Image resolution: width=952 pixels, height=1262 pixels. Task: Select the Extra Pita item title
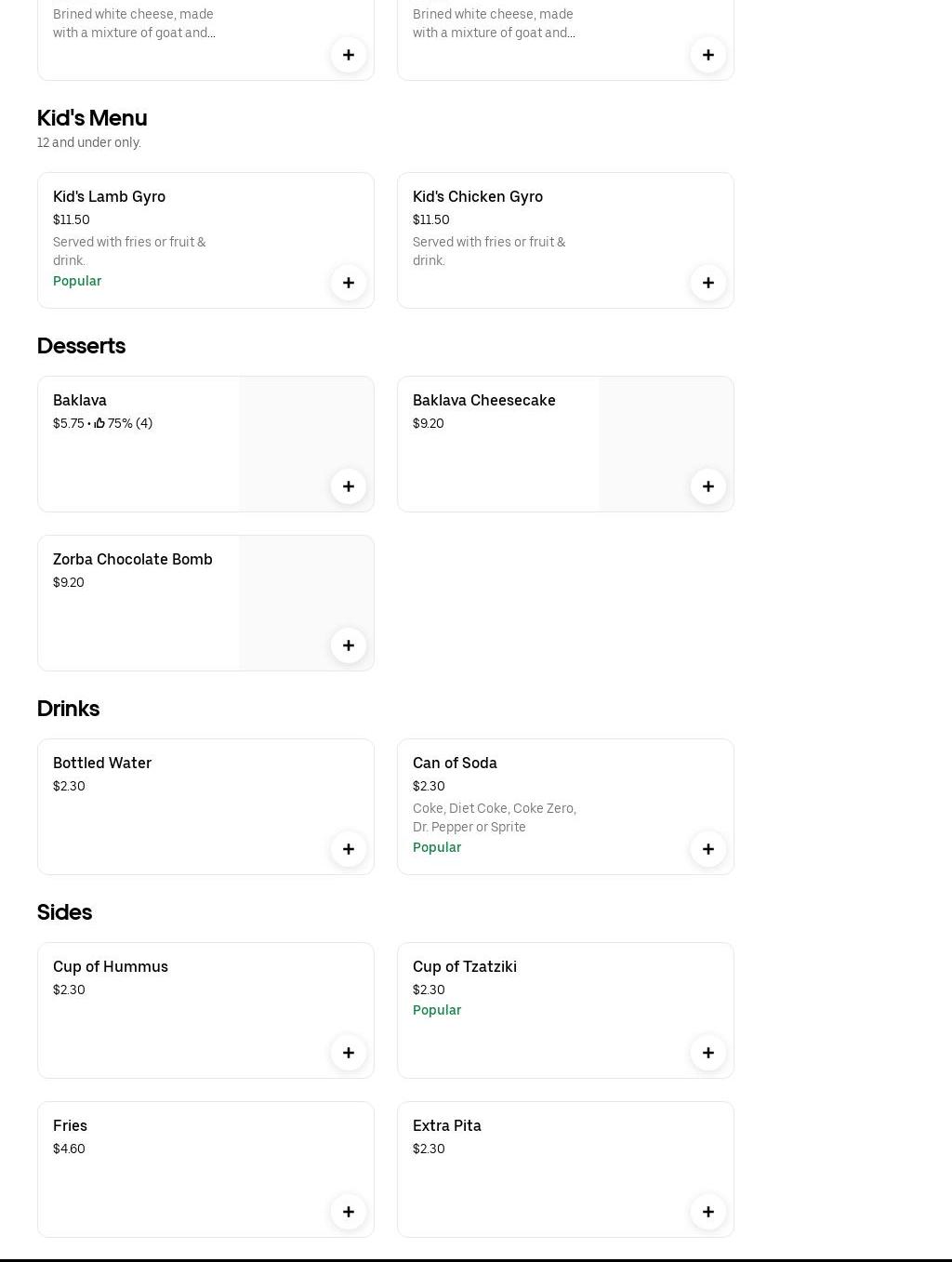[x=446, y=1125]
